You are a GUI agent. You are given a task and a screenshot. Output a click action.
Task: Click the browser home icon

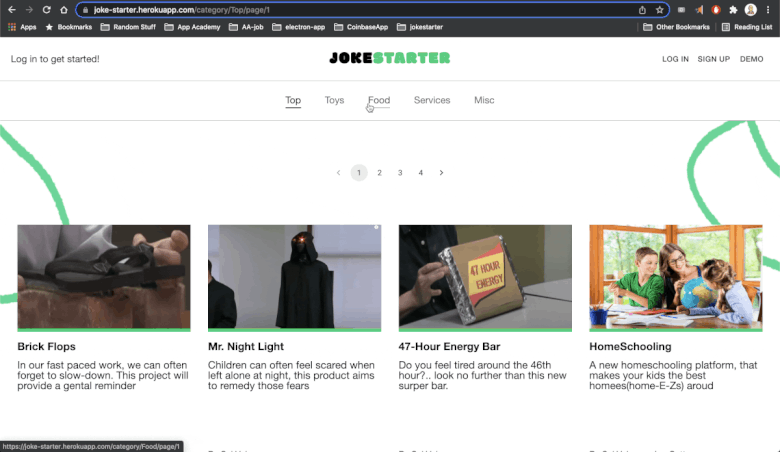tap(64, 9)
